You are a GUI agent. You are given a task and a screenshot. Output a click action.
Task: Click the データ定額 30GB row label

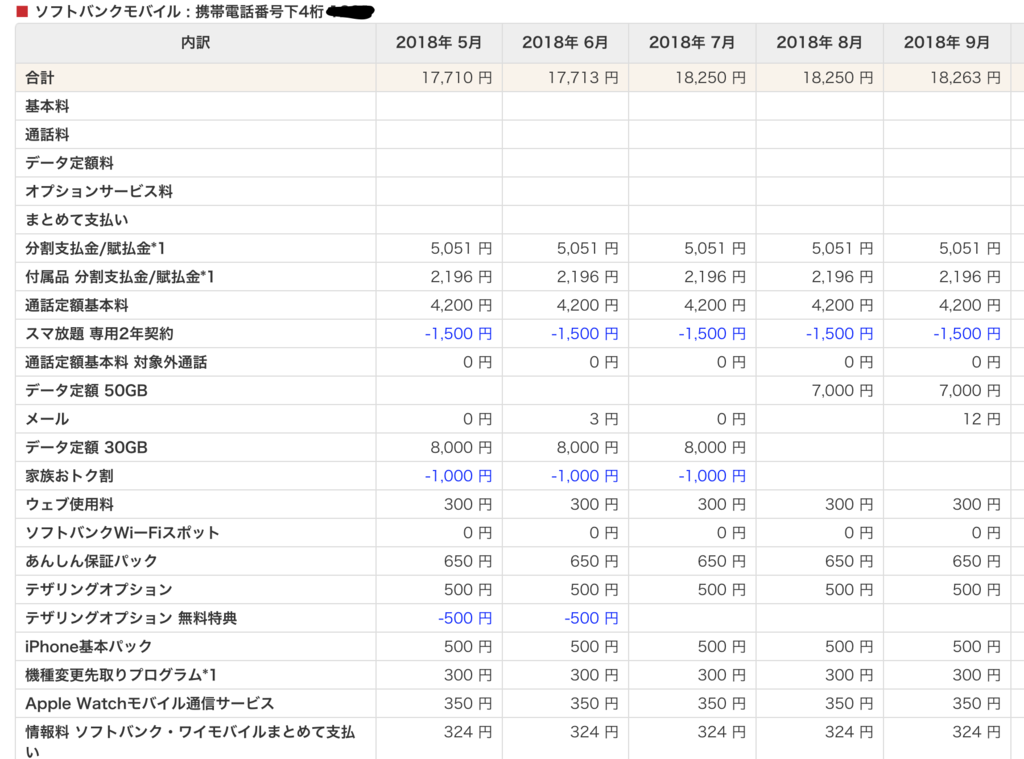(86, 447)
